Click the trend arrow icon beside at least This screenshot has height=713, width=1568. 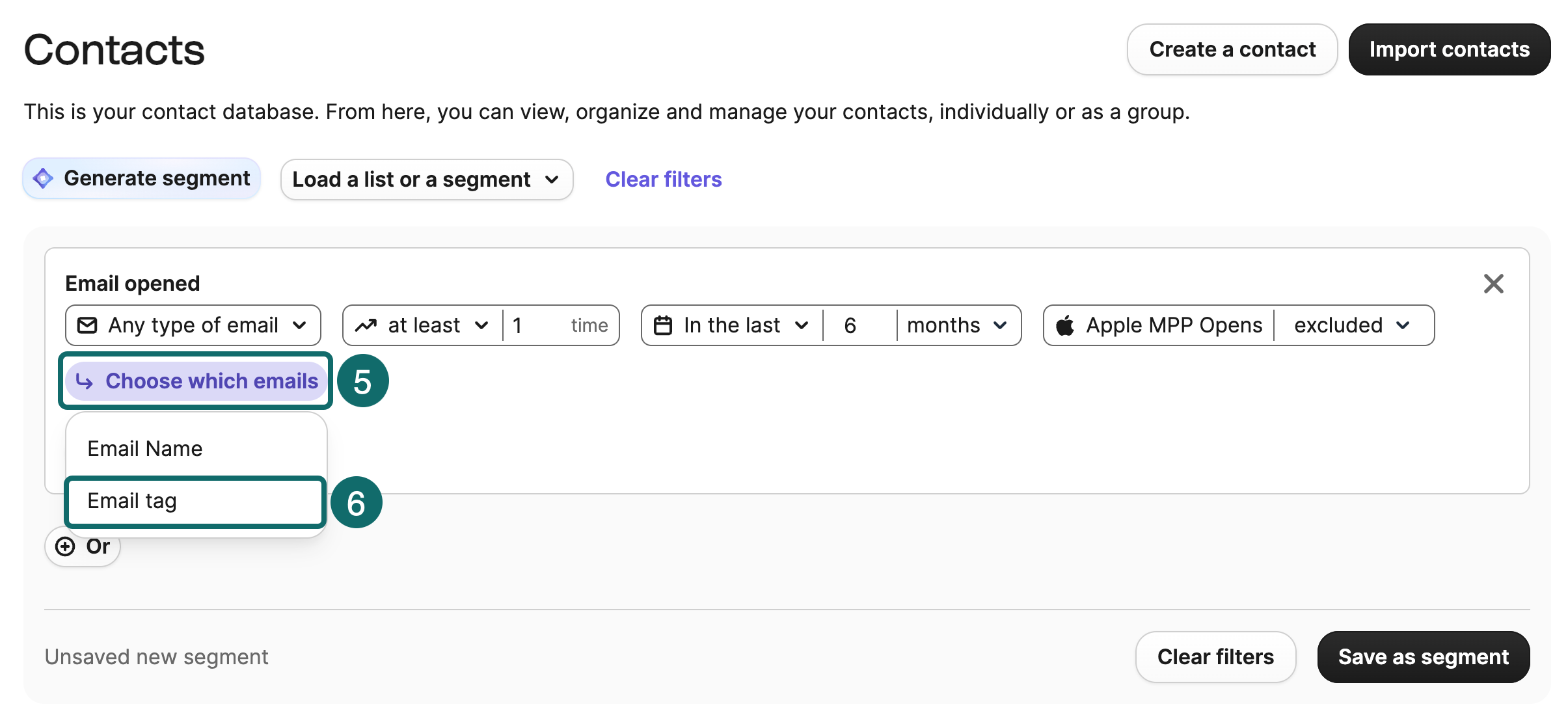pyautogui.click(x=366, y=325)
